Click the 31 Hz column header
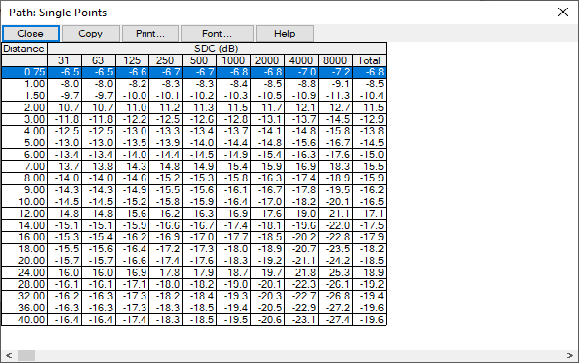 pos(65,61)
